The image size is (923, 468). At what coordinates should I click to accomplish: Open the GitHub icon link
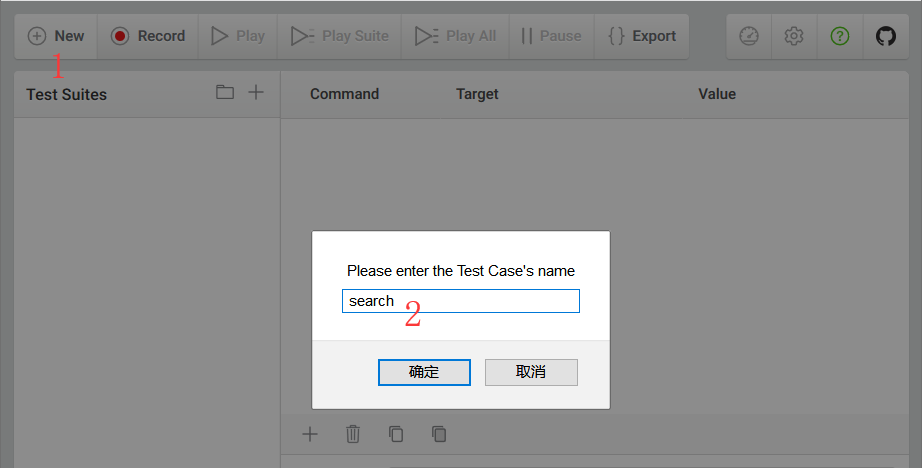tap(886, 36)
